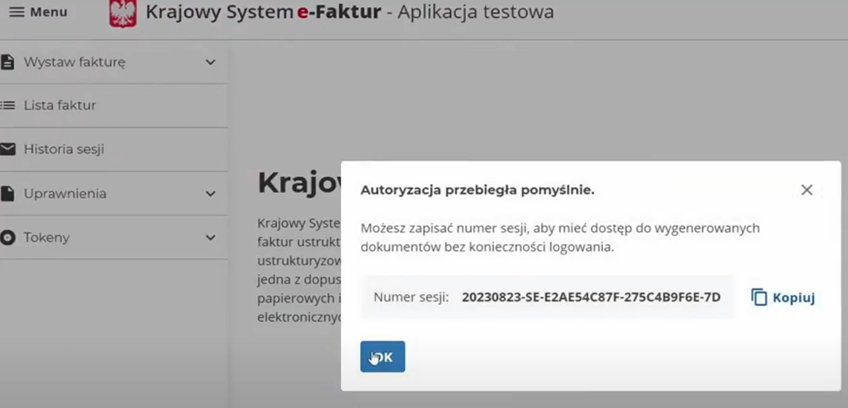Click the hamburger menu icon

click(x=16, y=12)
